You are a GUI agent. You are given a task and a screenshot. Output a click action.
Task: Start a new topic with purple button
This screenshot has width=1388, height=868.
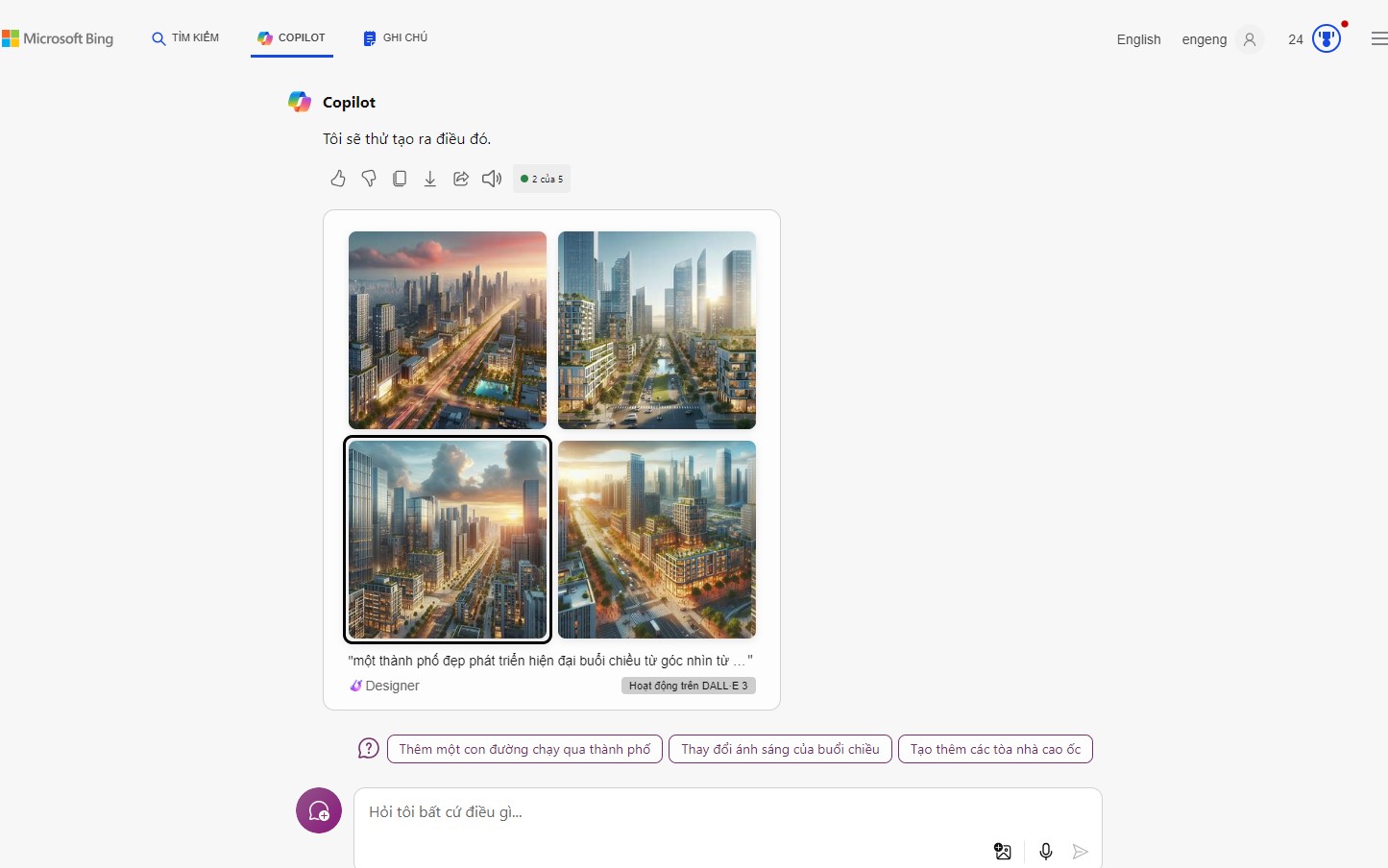319,810
